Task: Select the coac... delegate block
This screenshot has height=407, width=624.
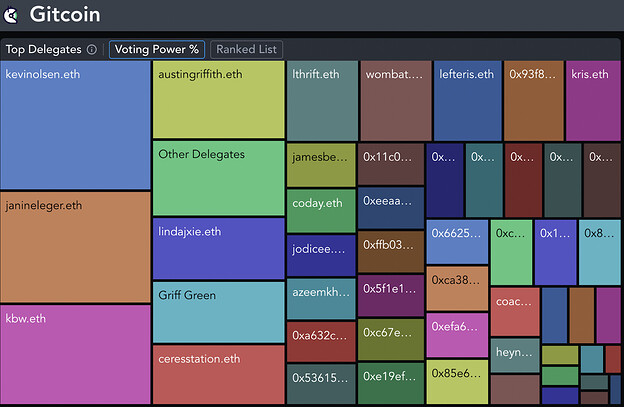Action: tap(515, 312)
